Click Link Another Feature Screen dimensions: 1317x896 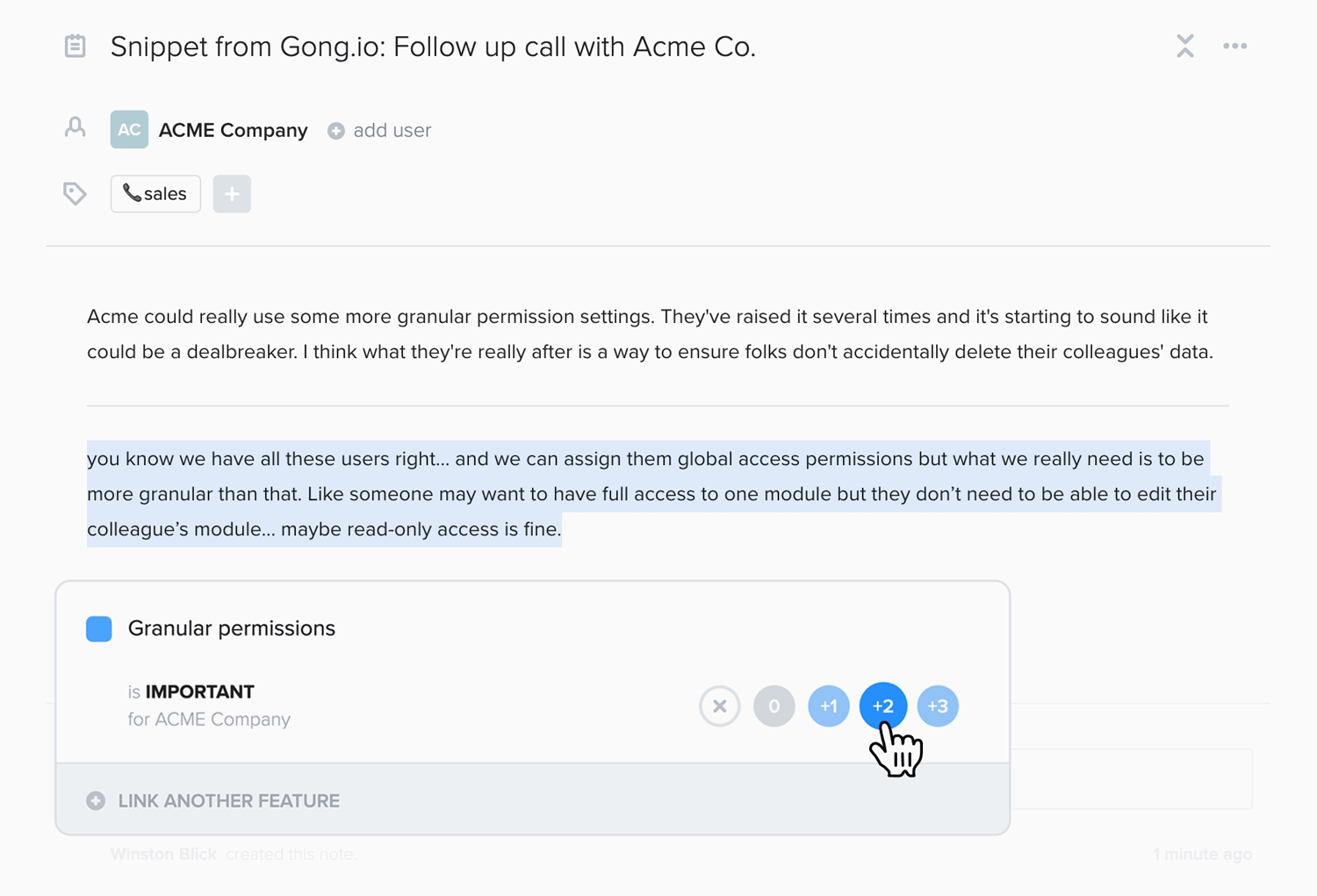[228, 800]
